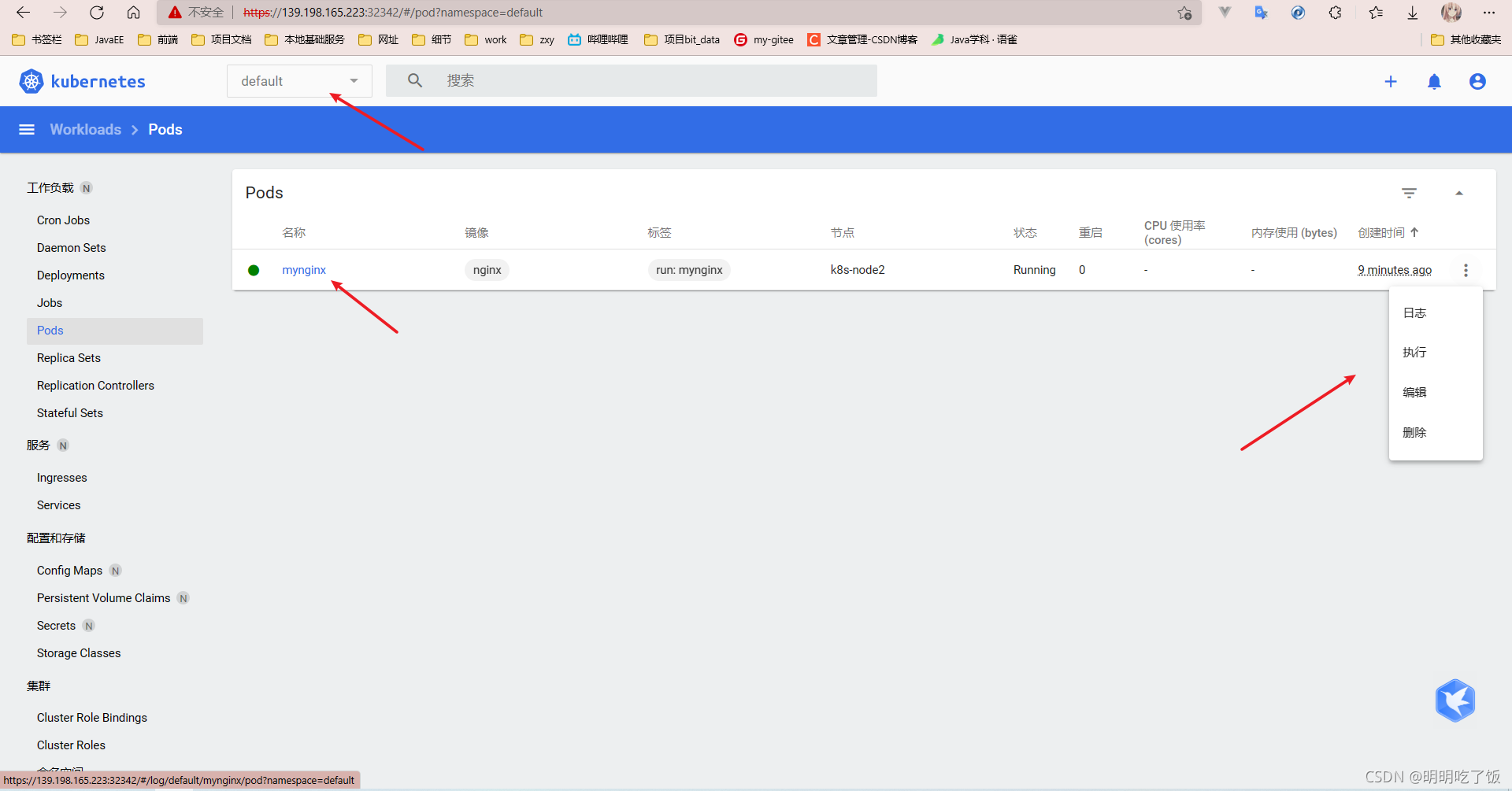The height and width of the screenshot is (791, 1512).
Task: Reload the browser page
Action: [x=97, y=13]
